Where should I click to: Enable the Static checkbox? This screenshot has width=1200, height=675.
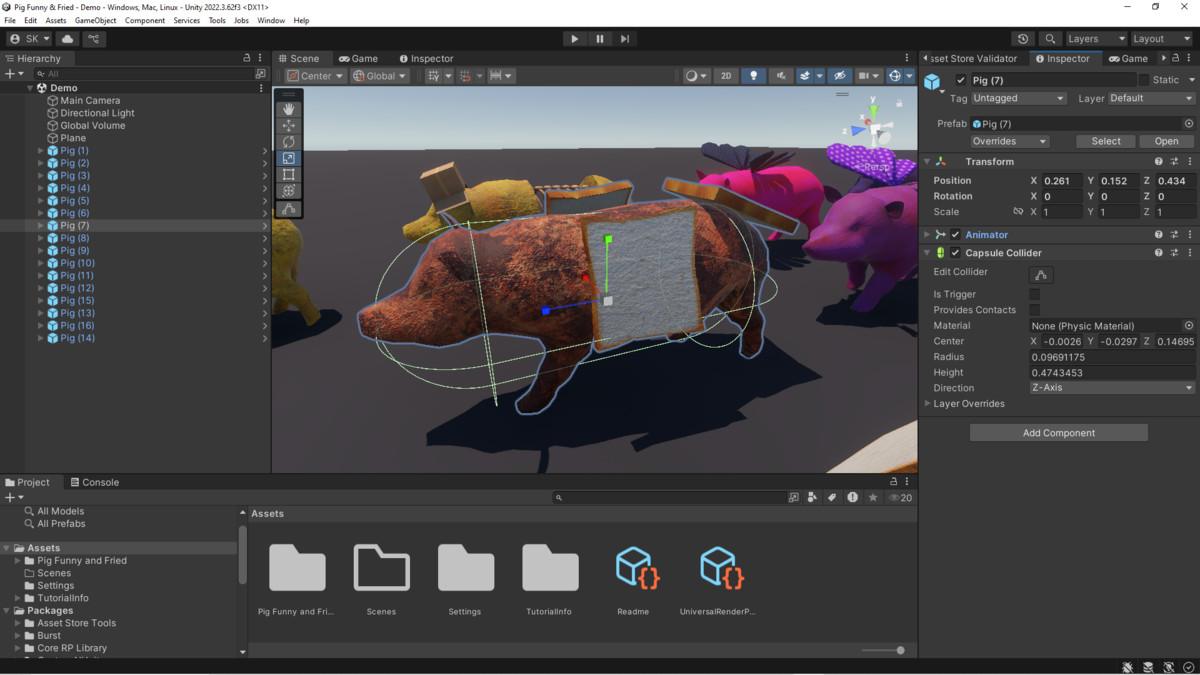pos(1144,80)
